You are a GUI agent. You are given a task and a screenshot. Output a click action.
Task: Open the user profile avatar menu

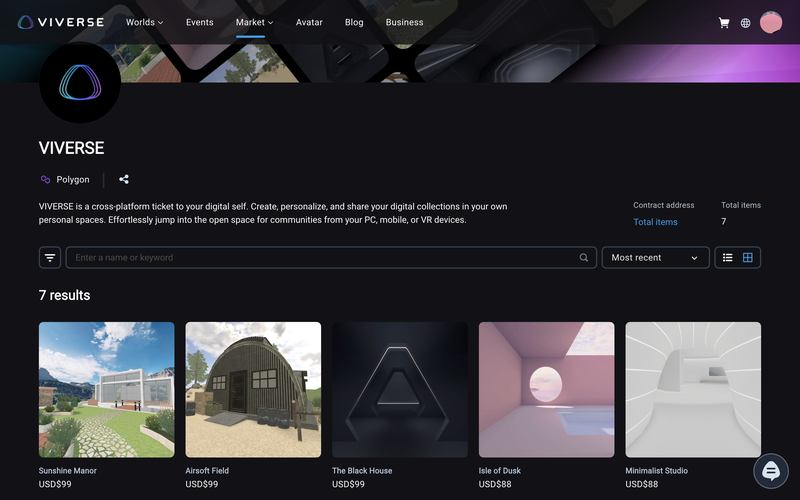(770, 22)
